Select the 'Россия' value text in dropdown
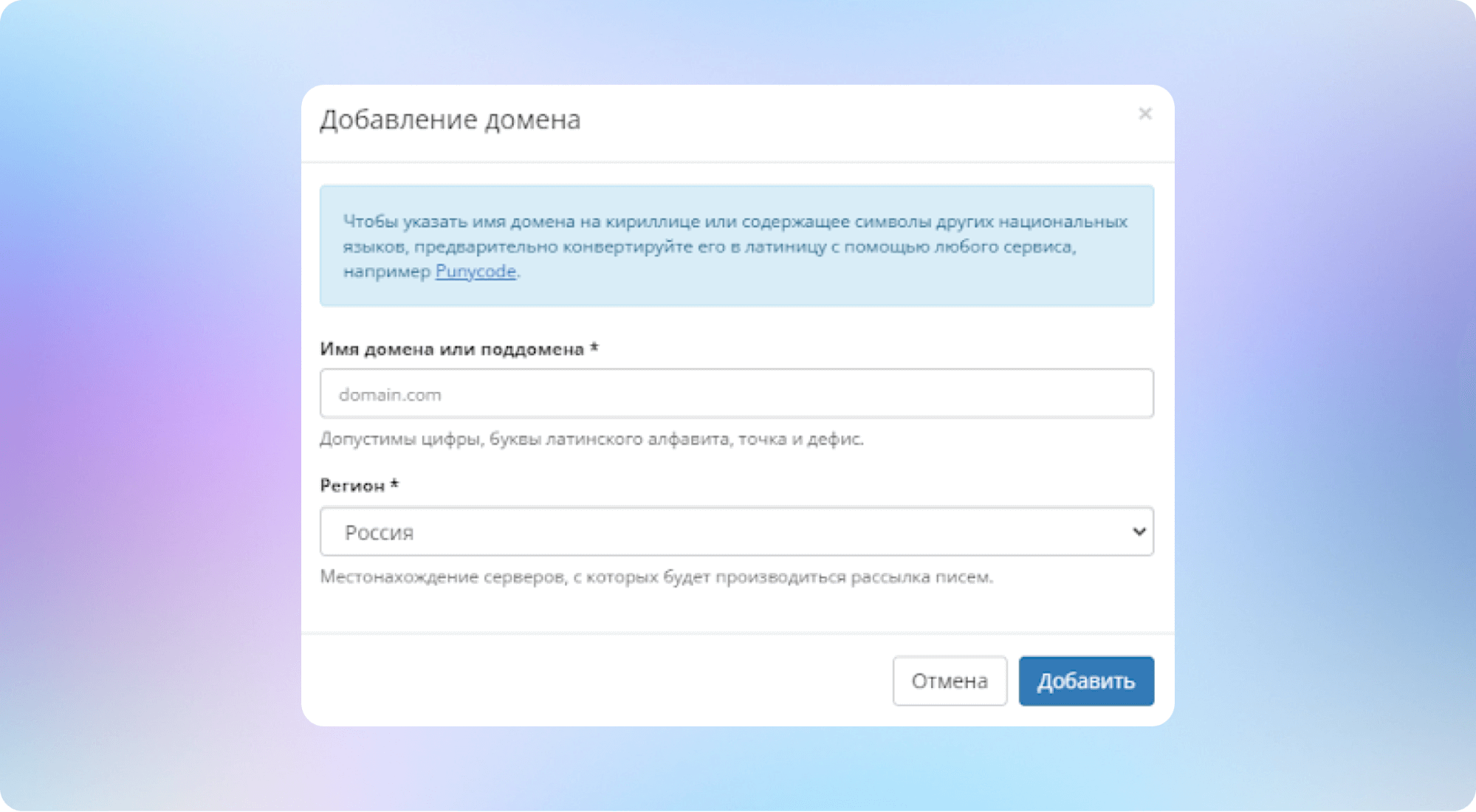The image size is (1476, 812). [x=379, y=532]
